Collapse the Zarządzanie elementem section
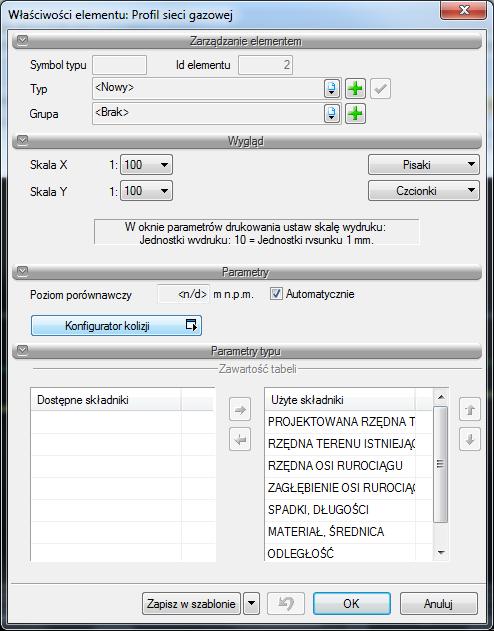Viewport: 494px width, 631px height. pos(23,40)
